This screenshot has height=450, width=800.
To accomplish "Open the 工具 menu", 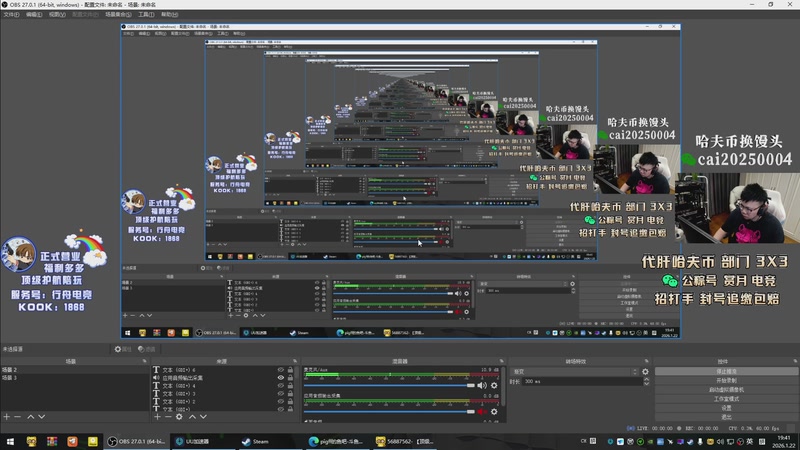I will click(x=146, y=14).
